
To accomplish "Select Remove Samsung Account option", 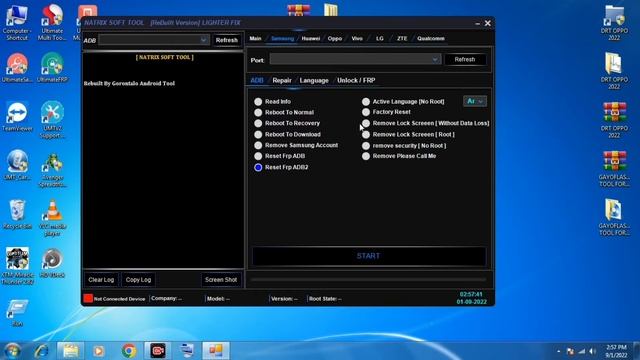I will click(296, 145).
